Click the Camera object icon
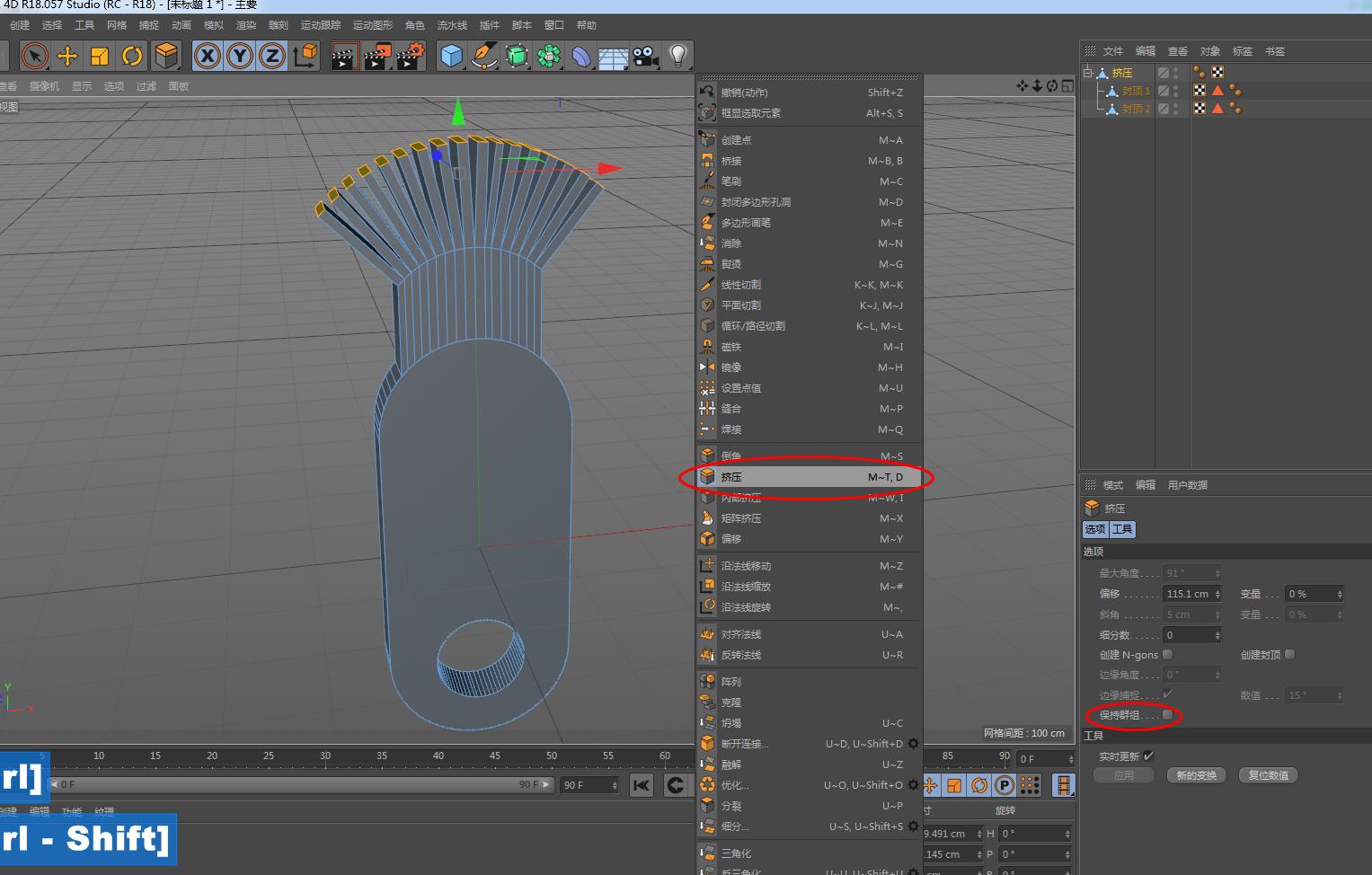 645,57
